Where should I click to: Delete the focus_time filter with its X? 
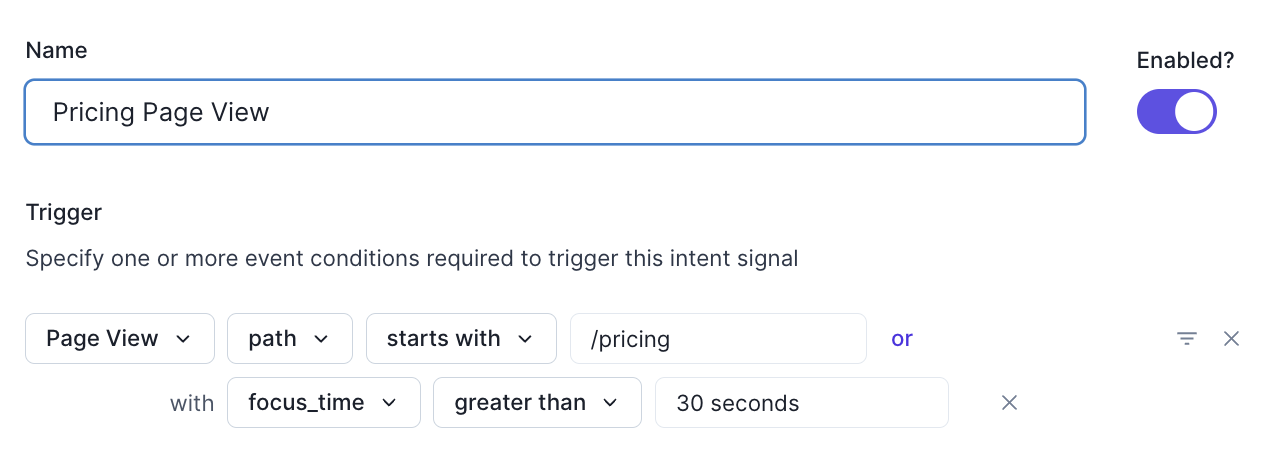coord(1010,403)
